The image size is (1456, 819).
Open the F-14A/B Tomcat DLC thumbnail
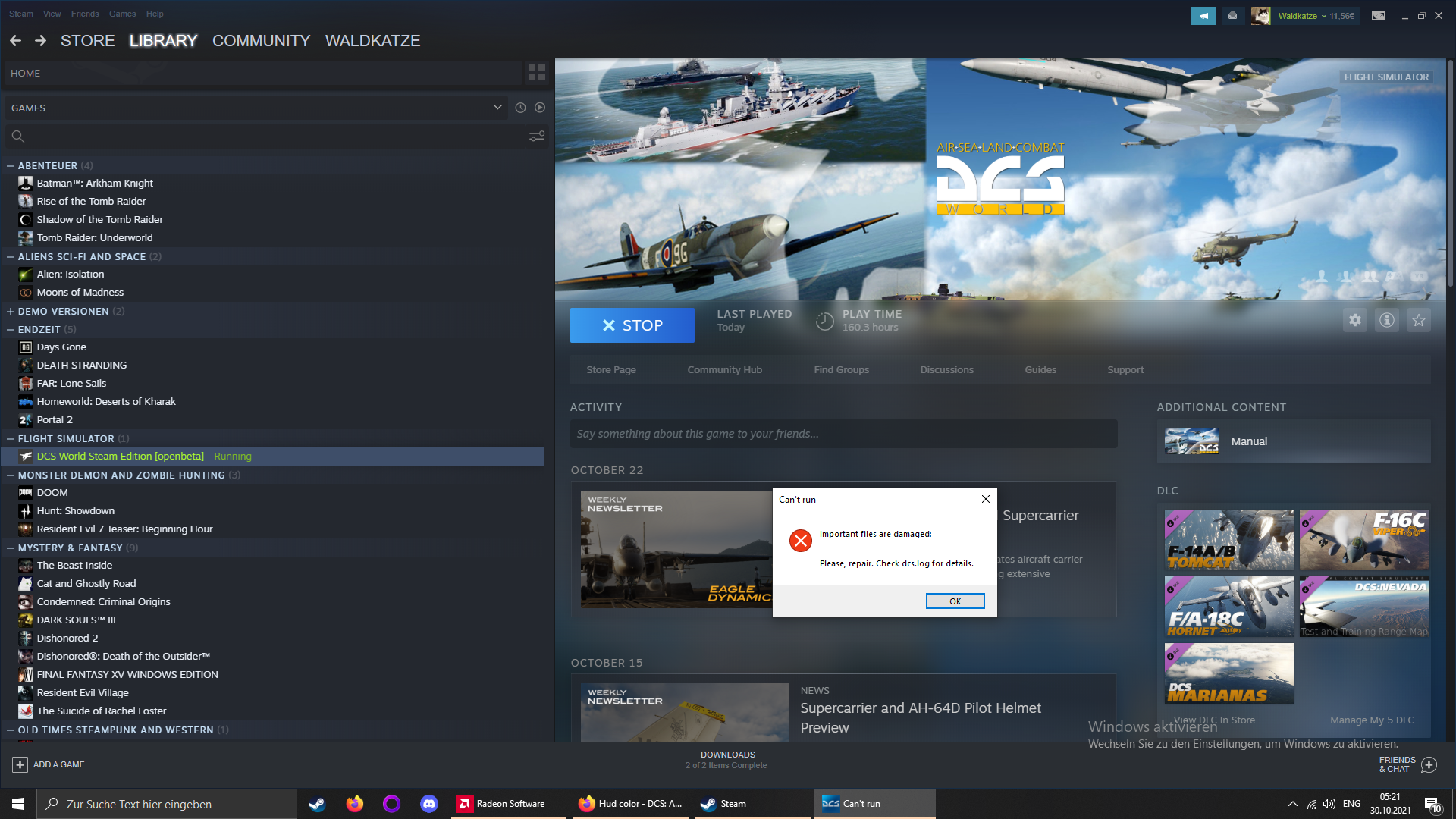tap(1229, 540)
